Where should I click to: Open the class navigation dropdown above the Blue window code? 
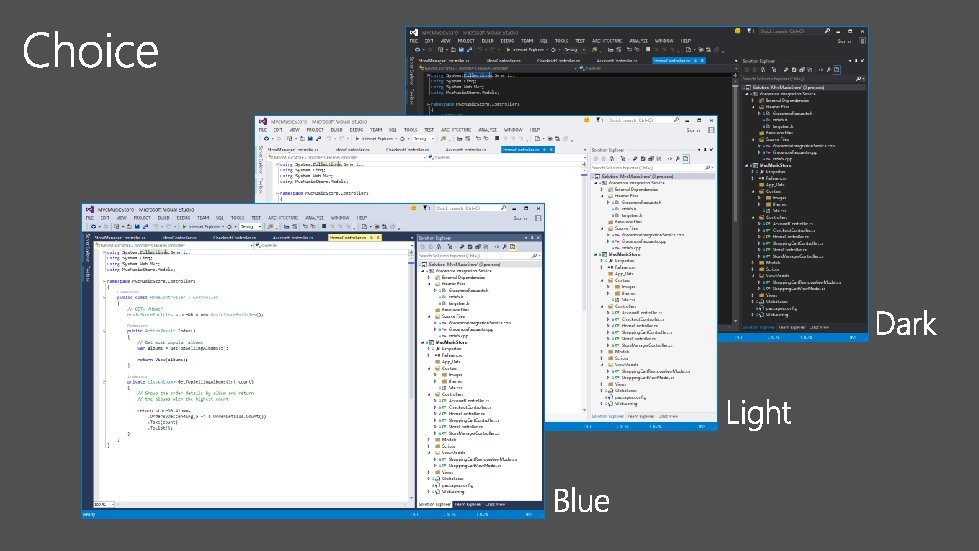point(174,245)
